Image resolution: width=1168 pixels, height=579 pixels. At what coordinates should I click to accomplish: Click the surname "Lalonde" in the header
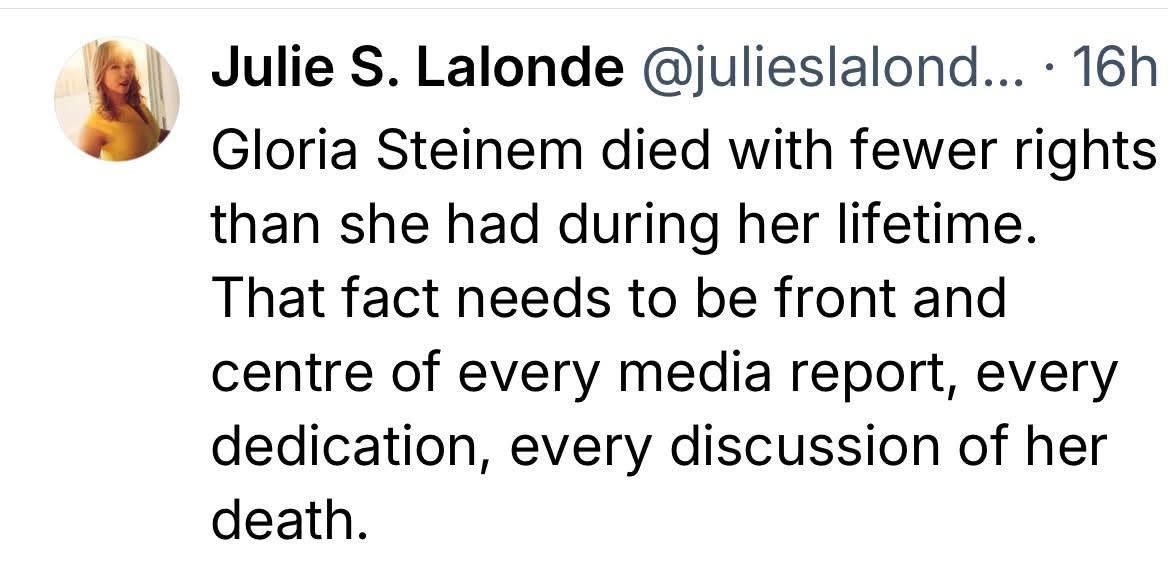pos(520,71)
